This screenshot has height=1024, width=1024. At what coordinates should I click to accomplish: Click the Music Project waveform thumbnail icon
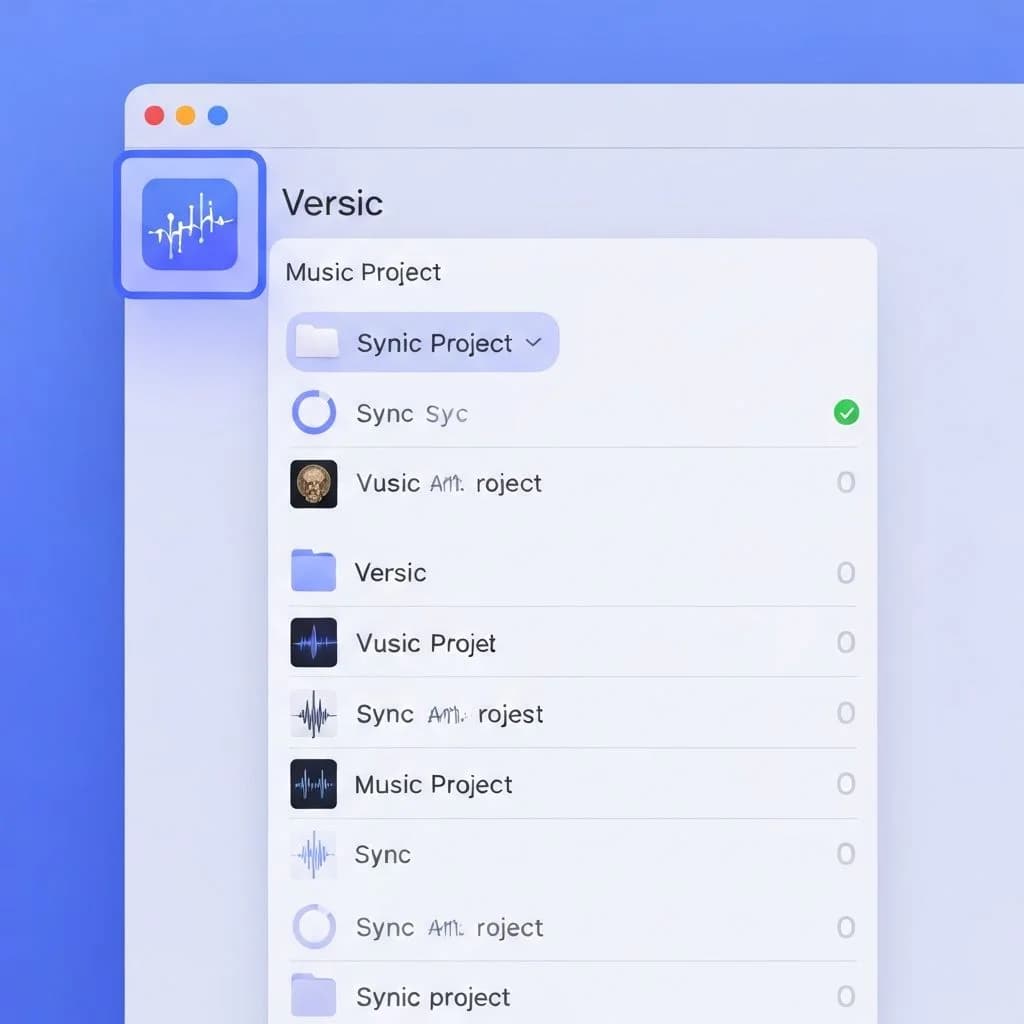pos(314,784)
